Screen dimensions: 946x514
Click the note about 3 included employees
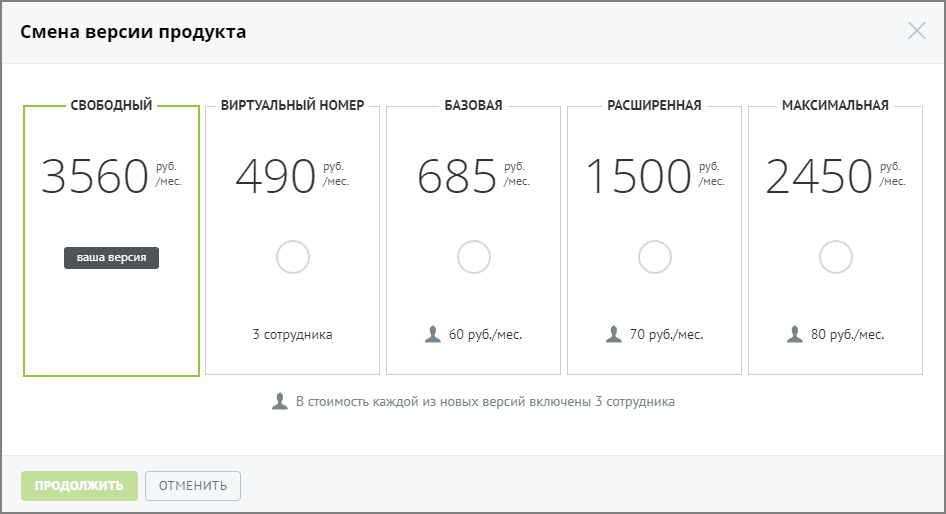pos(485,402)
